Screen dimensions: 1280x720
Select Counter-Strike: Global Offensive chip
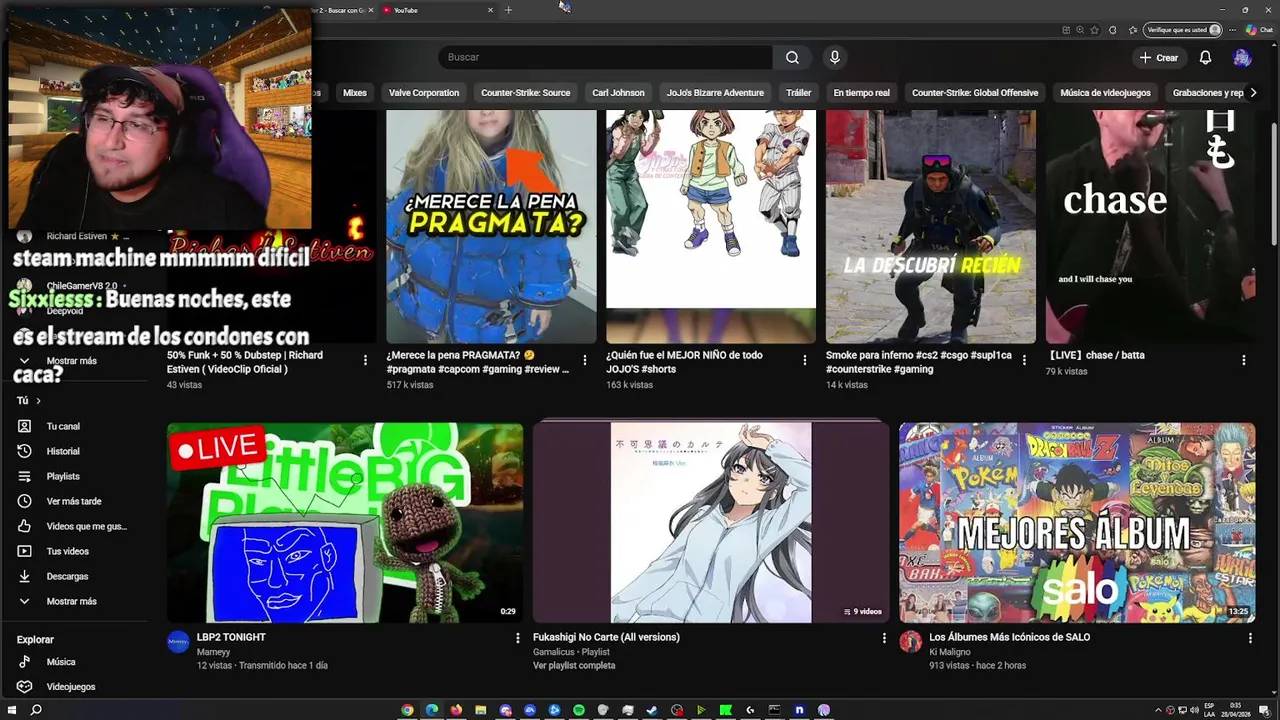(x=975, y=93)
